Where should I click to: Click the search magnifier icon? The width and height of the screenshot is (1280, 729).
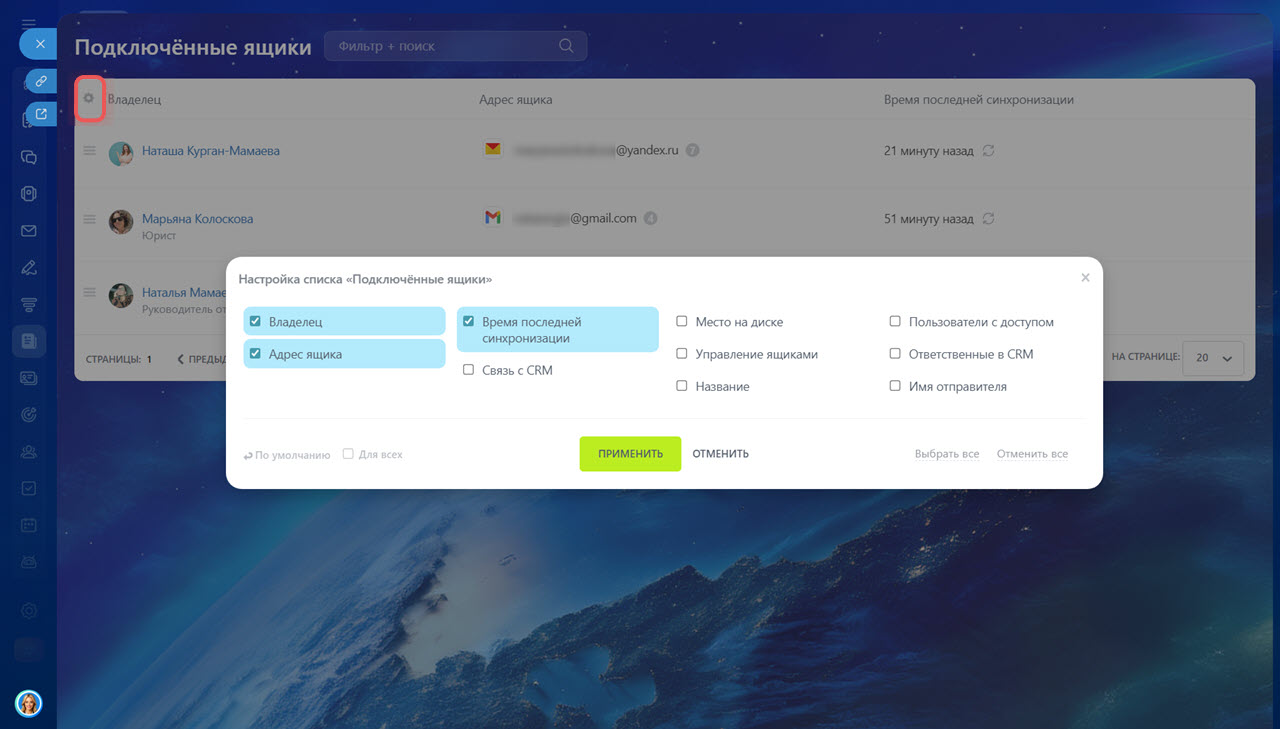point(566,46)
